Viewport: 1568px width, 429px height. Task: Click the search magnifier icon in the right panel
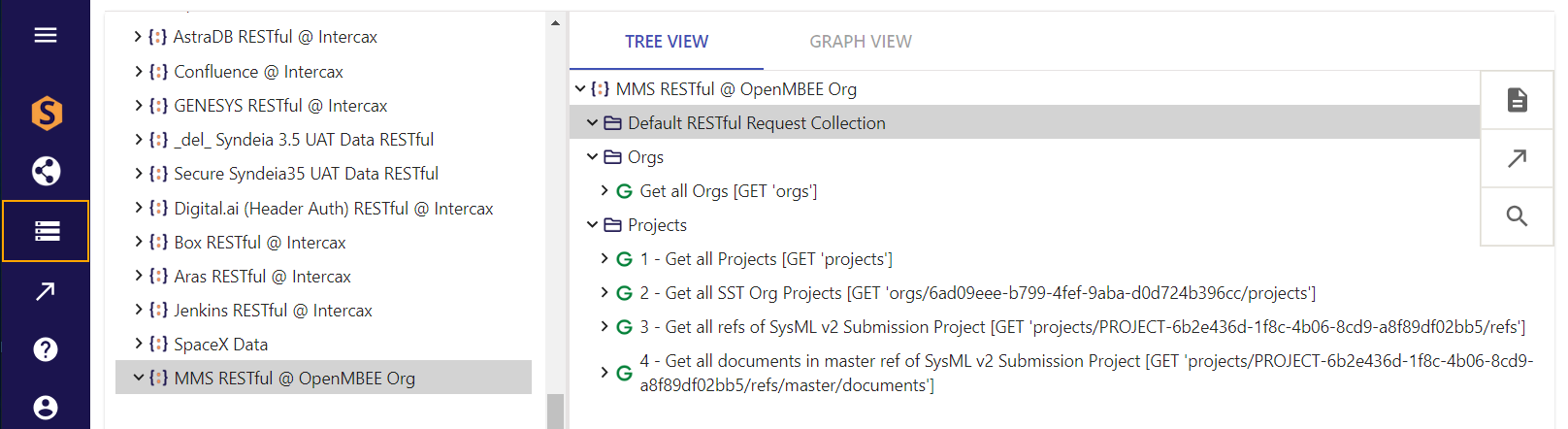tap(1517, 216)
